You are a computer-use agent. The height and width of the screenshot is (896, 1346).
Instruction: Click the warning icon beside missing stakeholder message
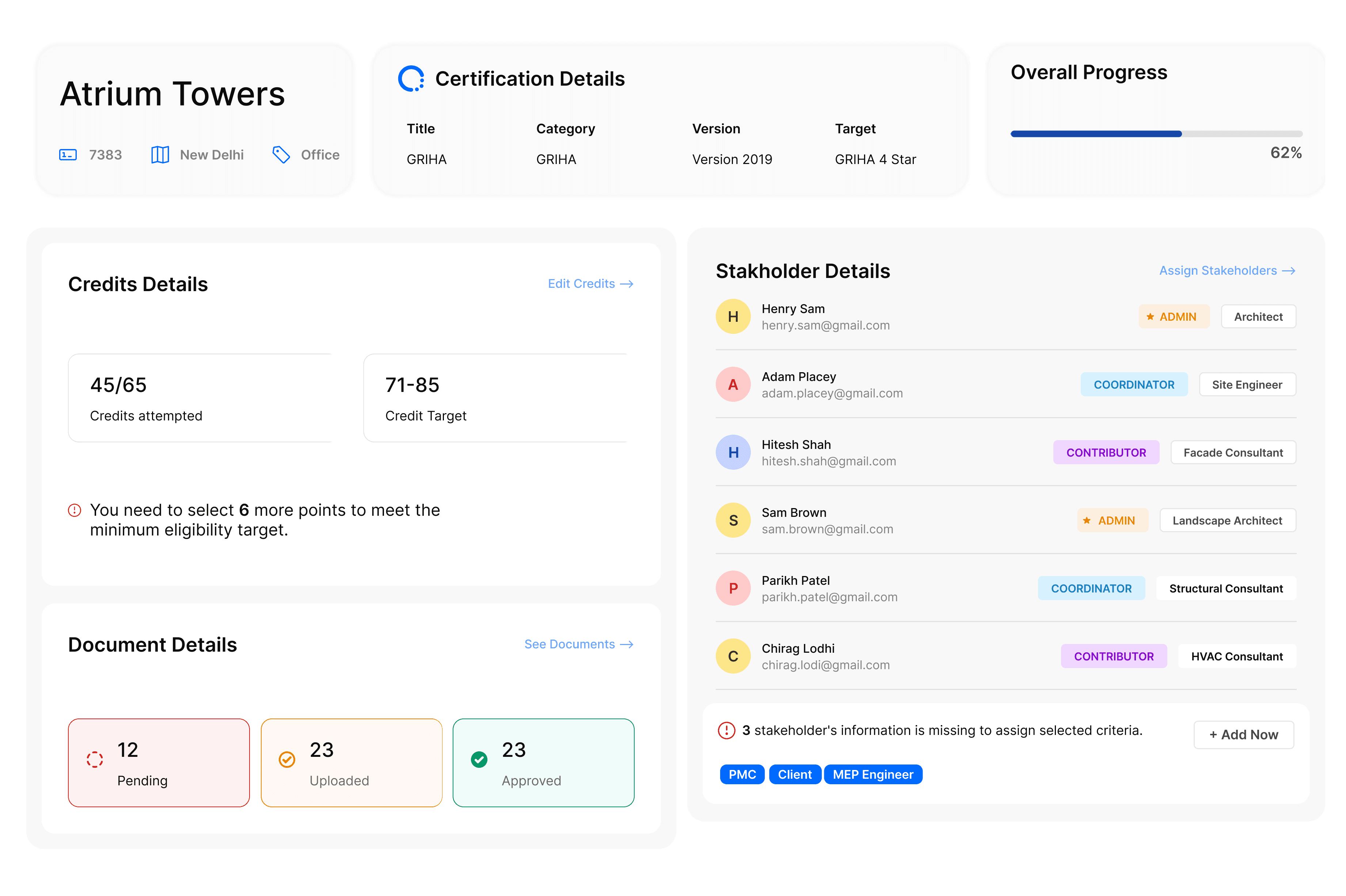726,730
